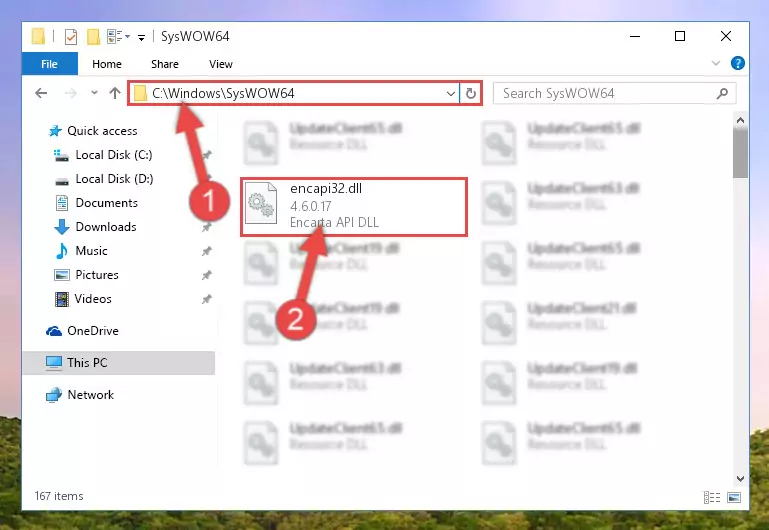Image resolution: width=769 pixels, height=530 pixels.
Task: Click the scrollbar up arrow
Action: pyautogui.click(x=741, y=120)
